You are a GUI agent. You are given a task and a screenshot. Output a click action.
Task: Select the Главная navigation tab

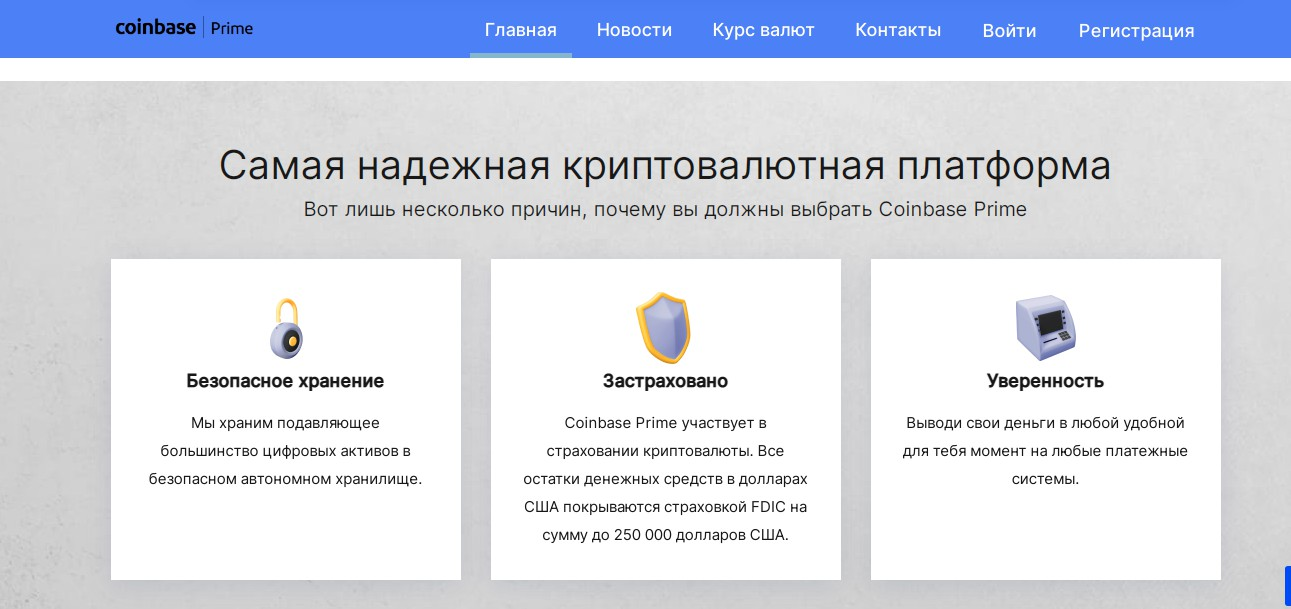pyautogui.click(x=520, y=30)
